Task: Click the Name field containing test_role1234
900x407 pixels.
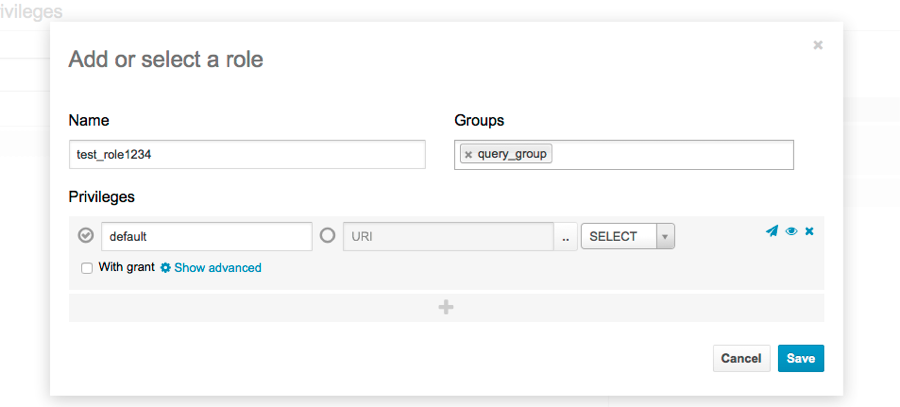Action: (247, 155)
